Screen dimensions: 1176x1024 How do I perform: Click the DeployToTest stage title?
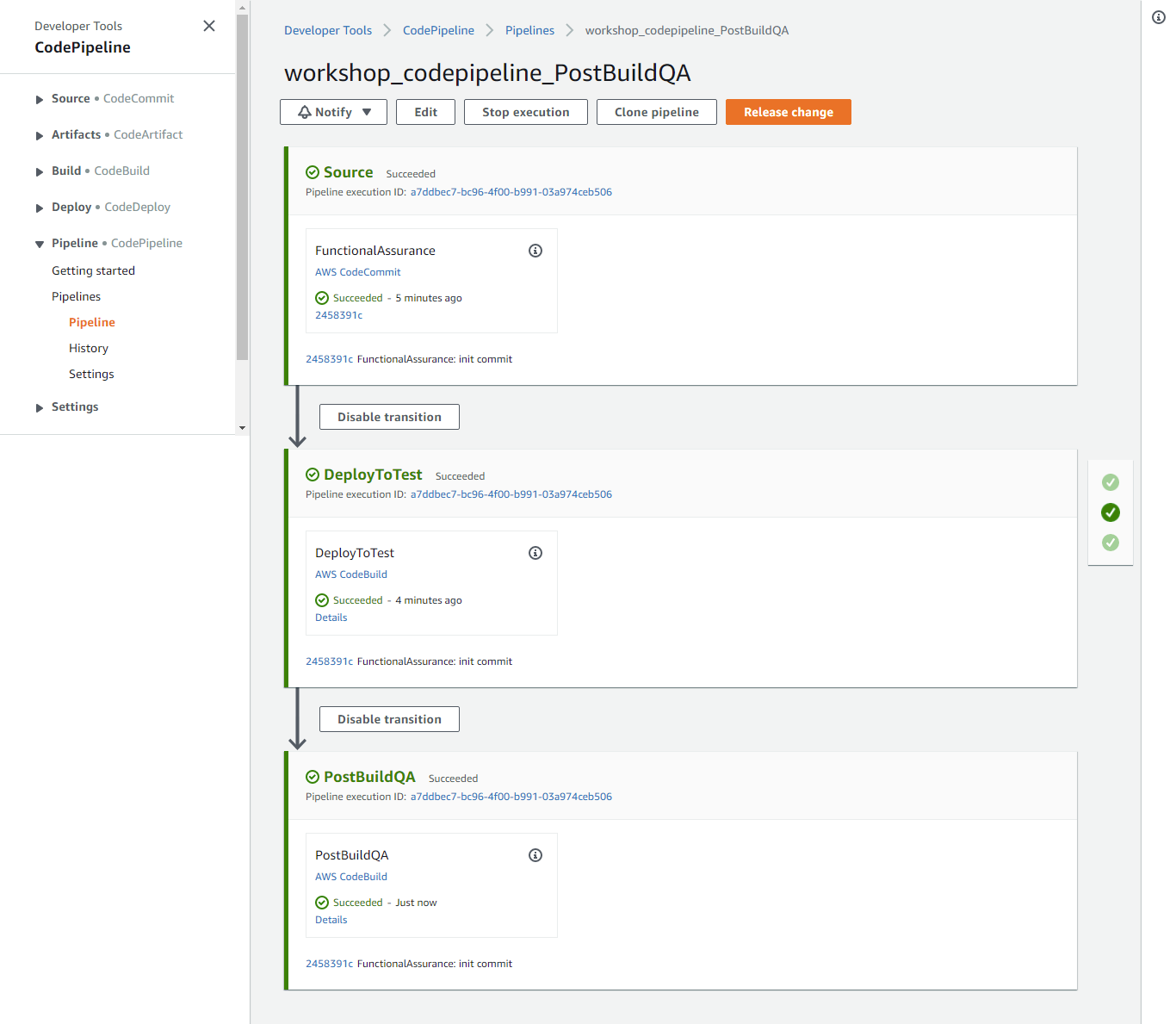pos(373,475)
